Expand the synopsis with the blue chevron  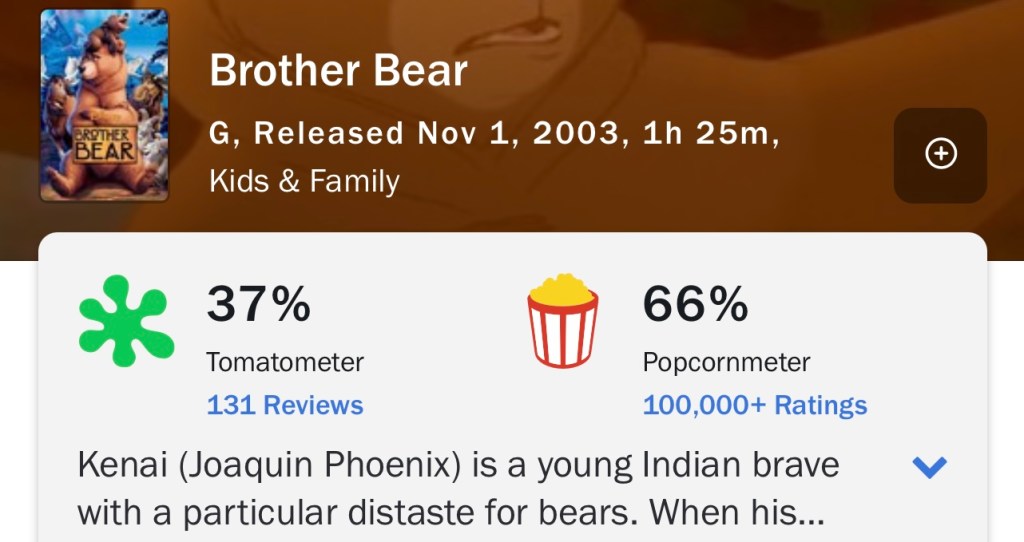click(930, 466)
